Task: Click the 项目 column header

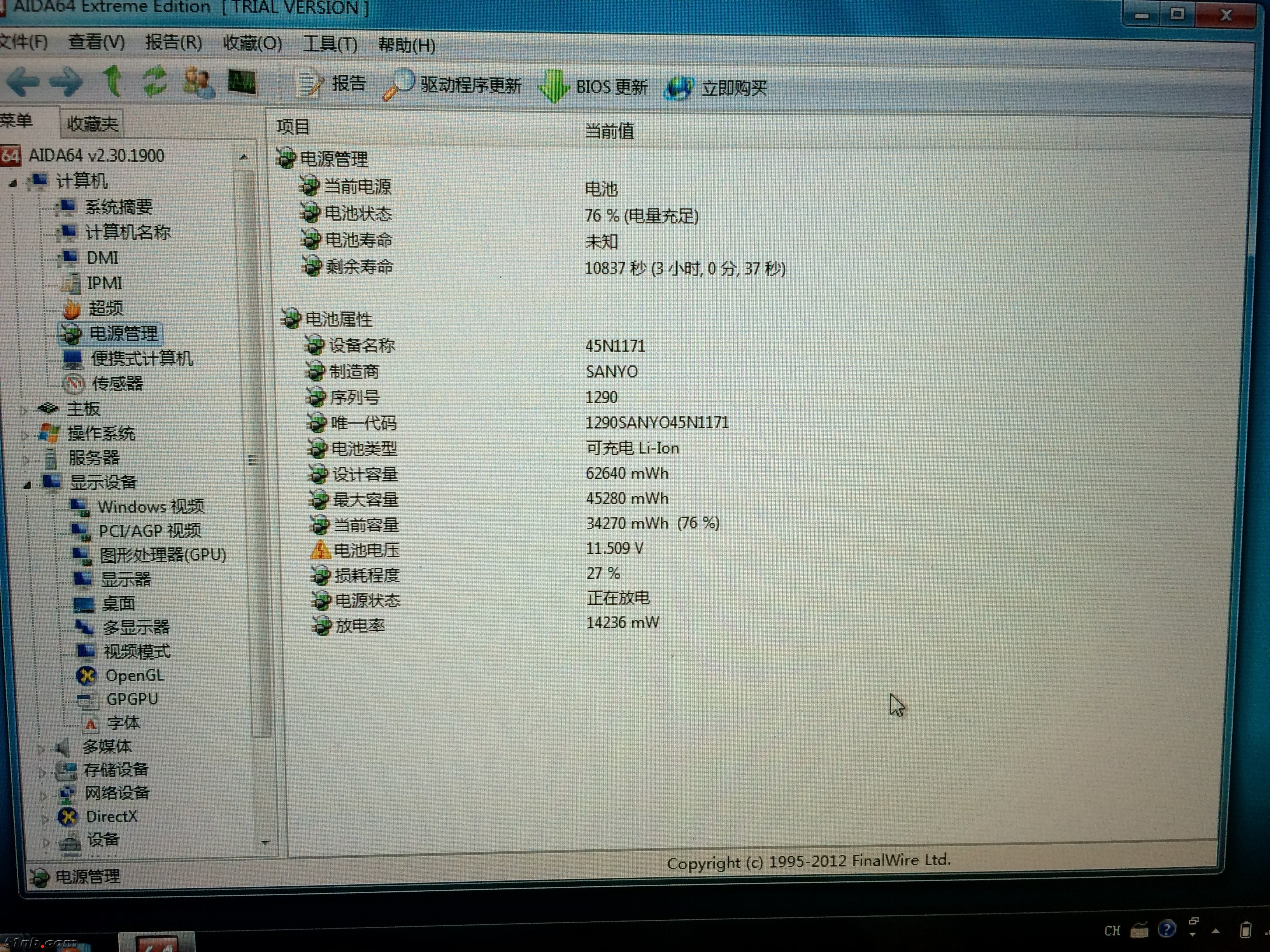Action: [x=293, y=127]
